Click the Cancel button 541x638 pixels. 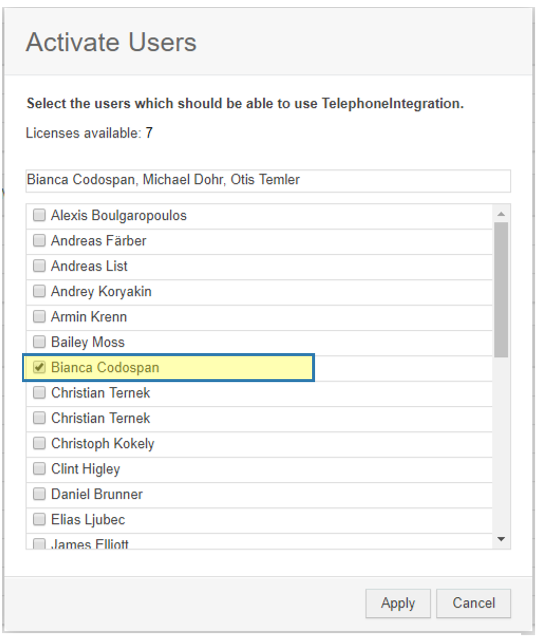(x=473, y=603)
